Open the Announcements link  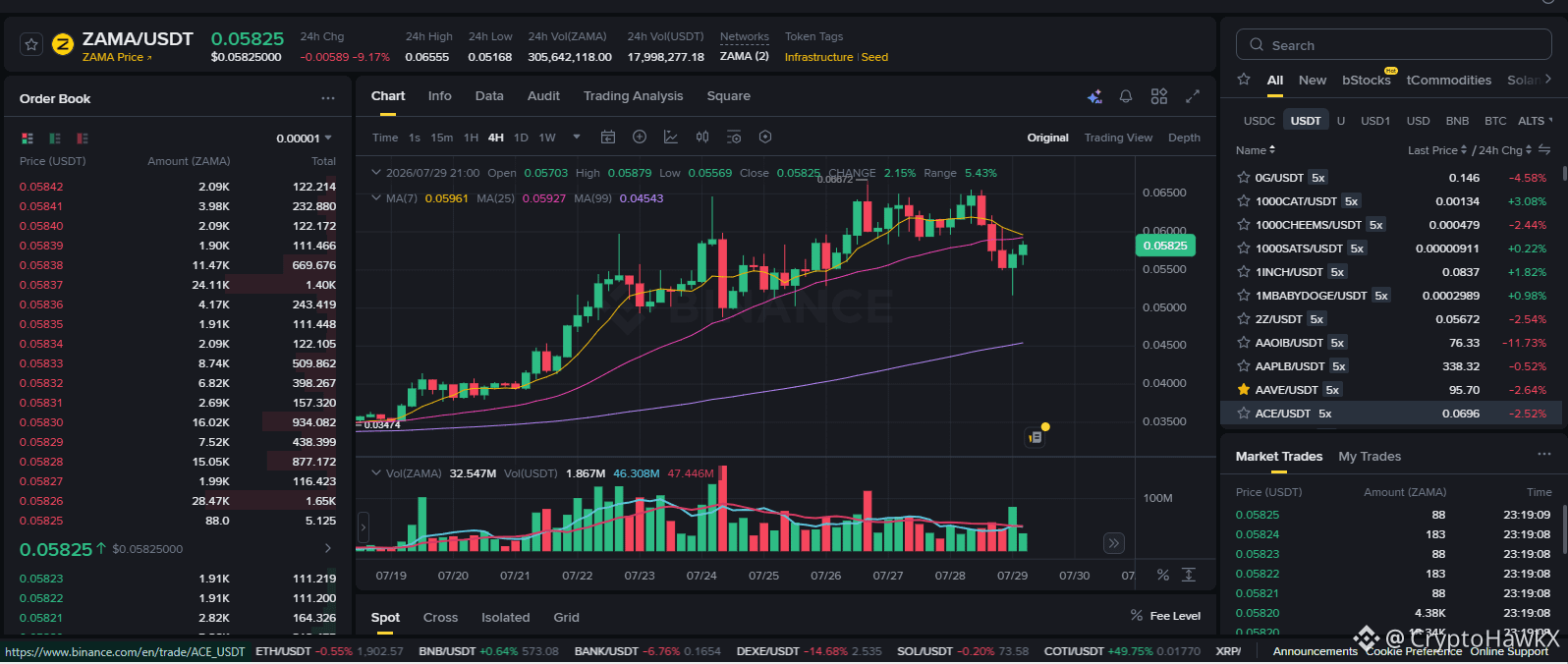tap(1315, 651)
